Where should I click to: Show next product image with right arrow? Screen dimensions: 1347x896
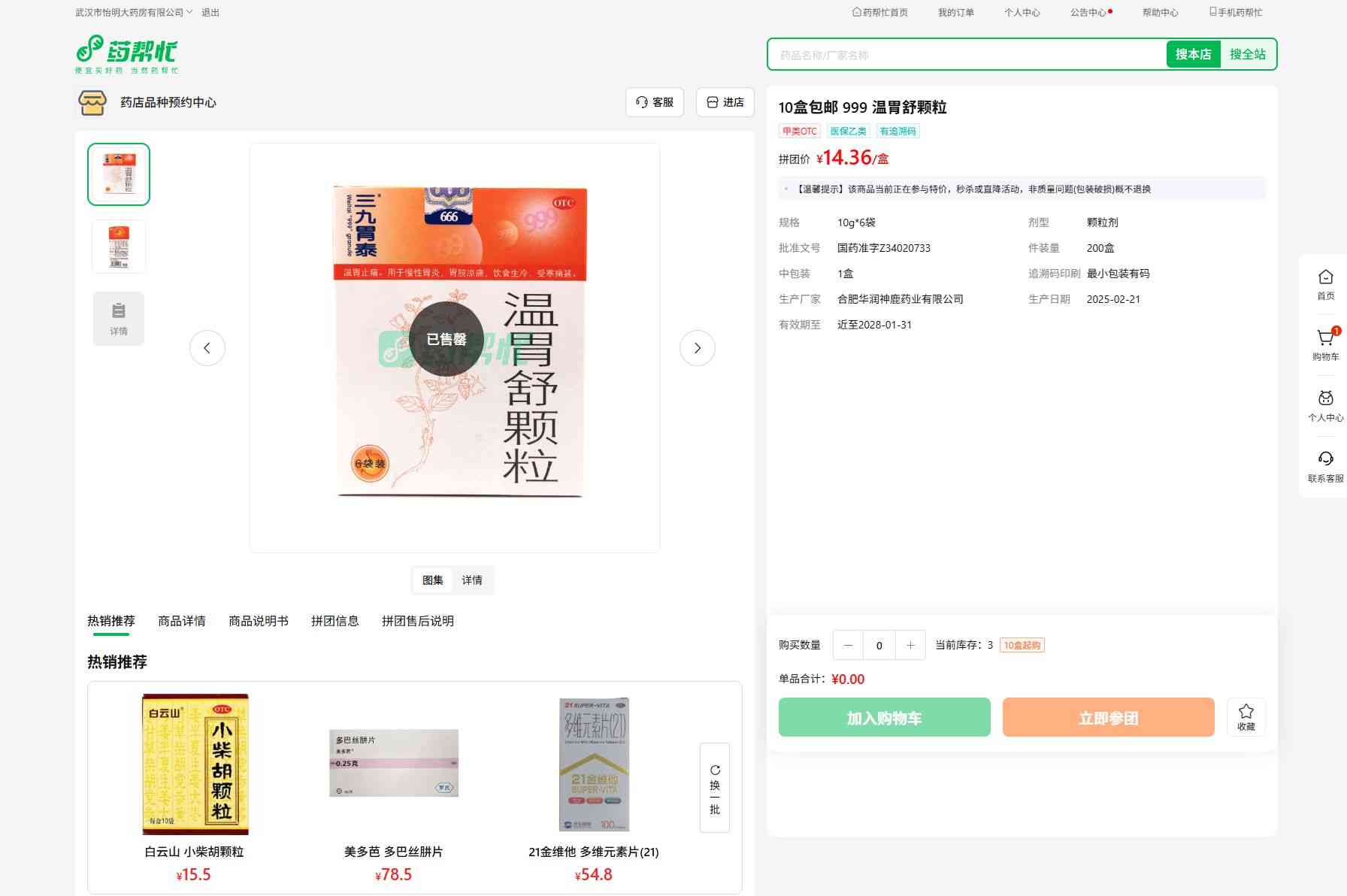pos(697,348)
